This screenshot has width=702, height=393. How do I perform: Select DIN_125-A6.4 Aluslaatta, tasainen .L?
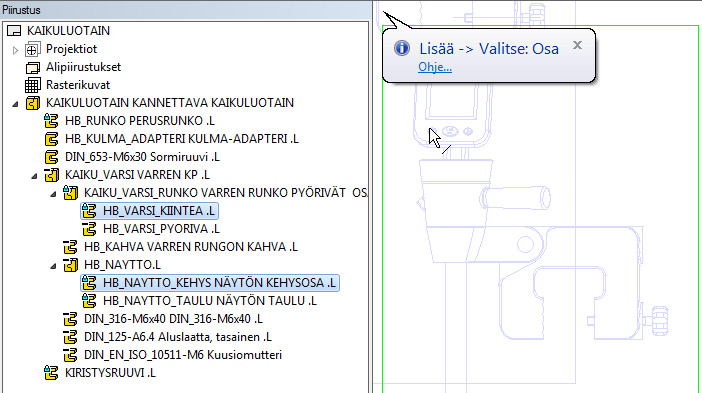click(178, 337)
